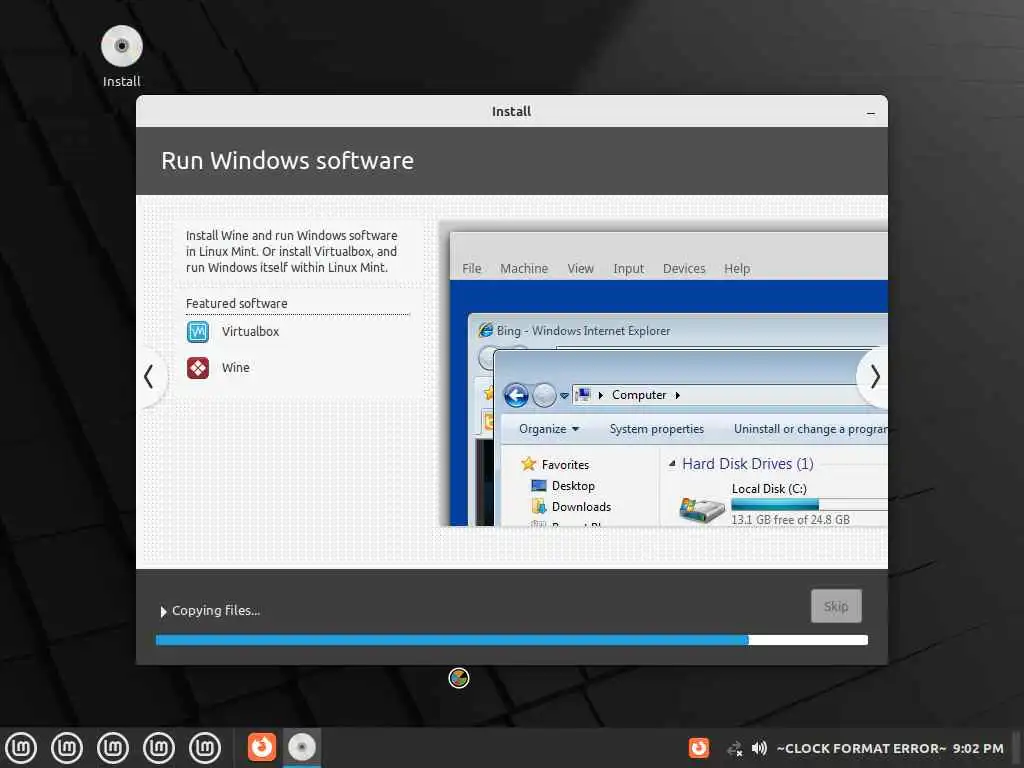Image resolution: width=1024 pixels, height=768 pixels.
Task: Click System properties in the screenshot
Action: [656, 429]
